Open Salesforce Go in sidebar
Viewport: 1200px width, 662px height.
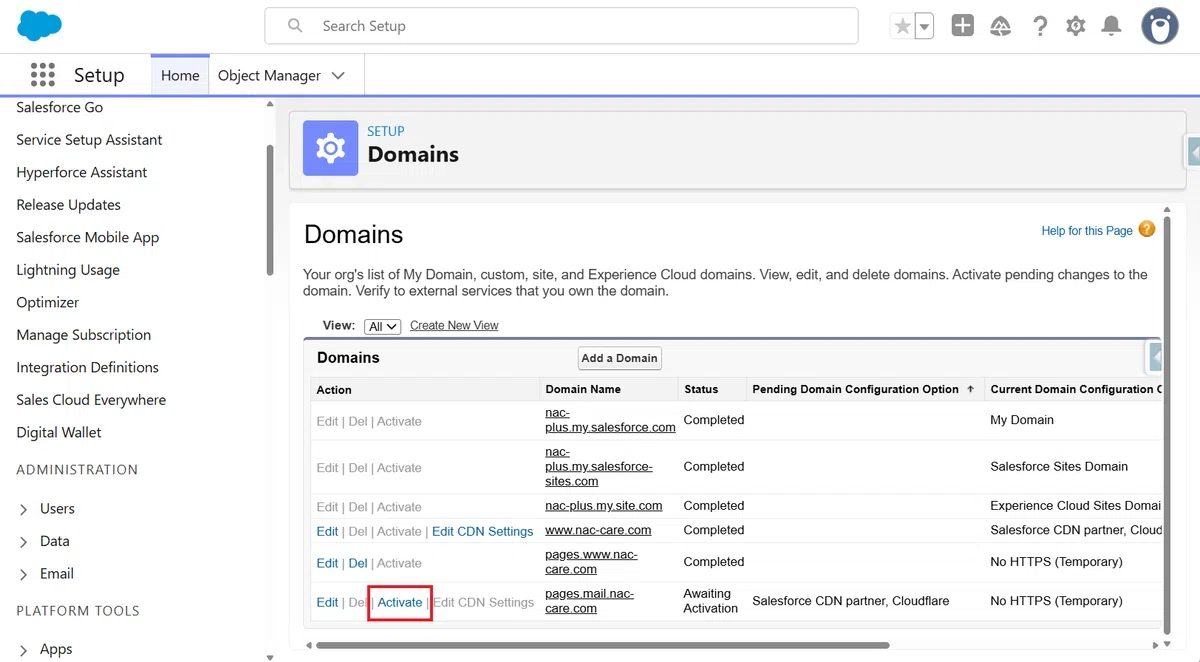pos(60,107)
